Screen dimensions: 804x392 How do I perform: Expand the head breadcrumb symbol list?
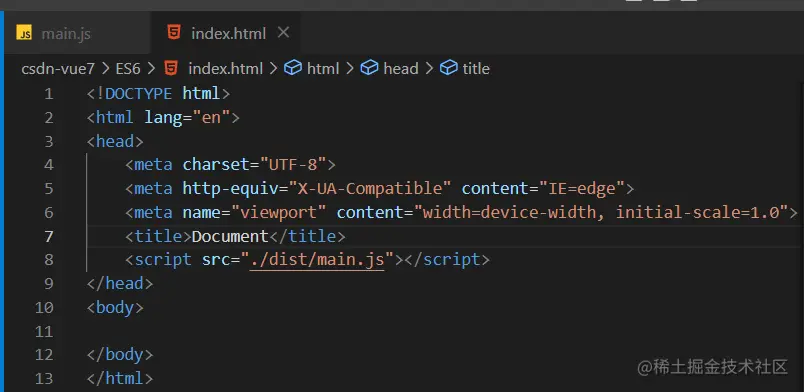400,69
